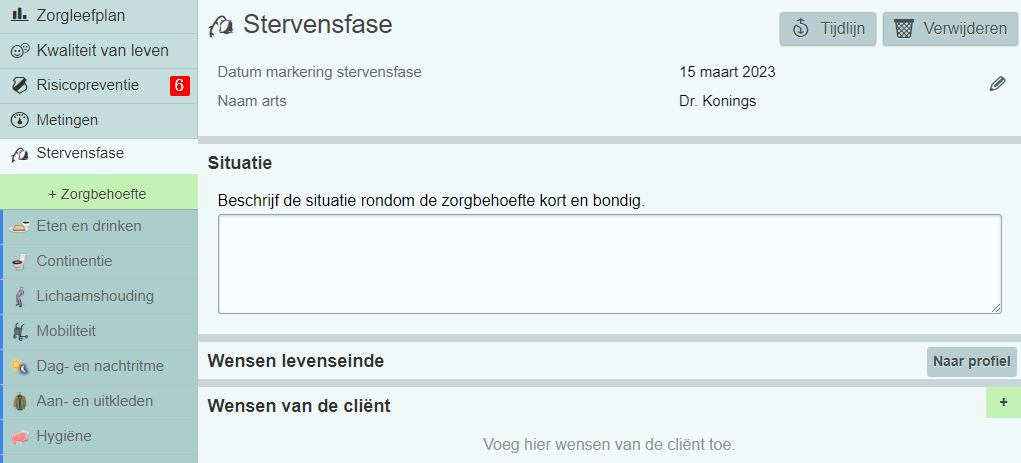This screenshot has height=463, width=1021.
Task: Click the Eten en drinken icon
Action: 19,226
